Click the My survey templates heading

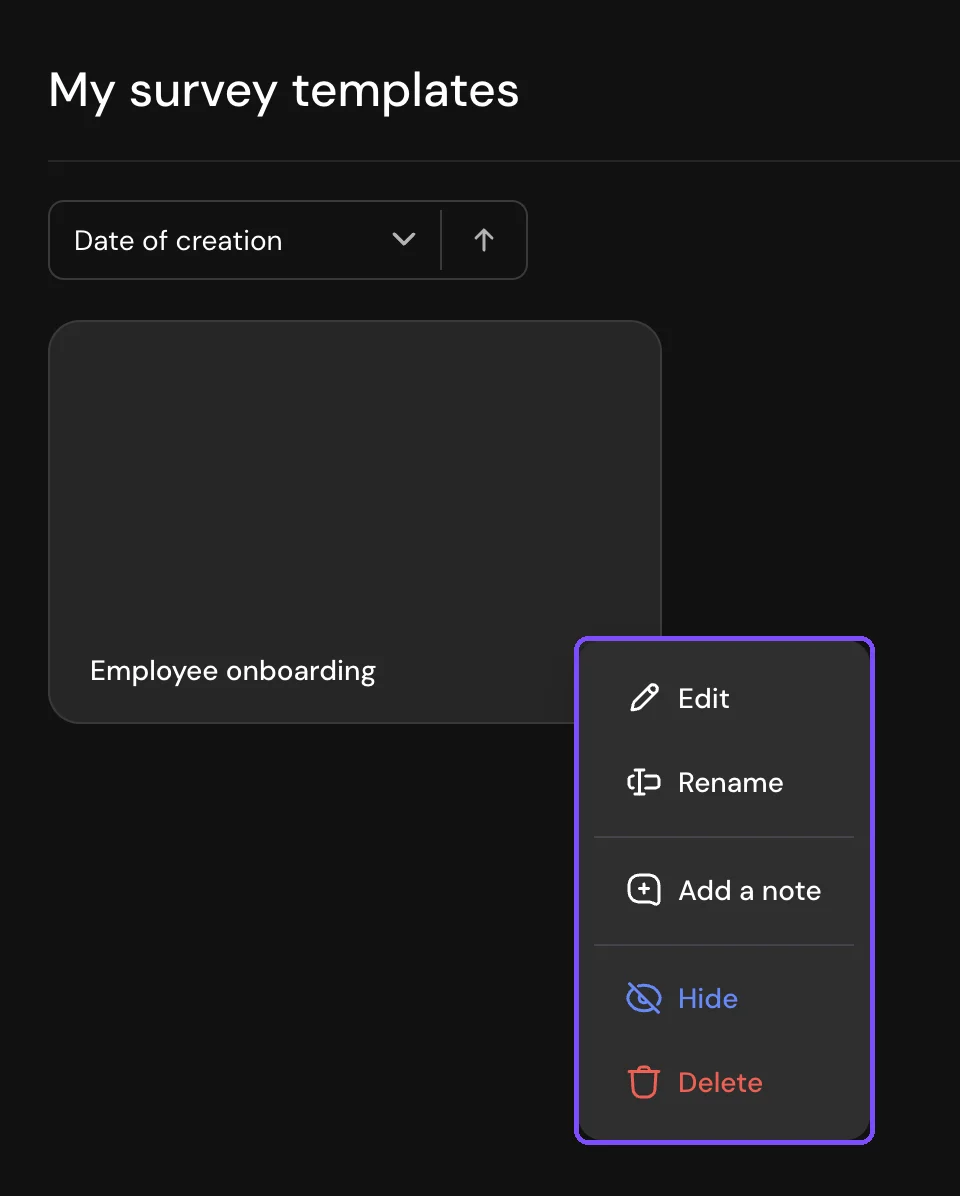tap(284, 91)
